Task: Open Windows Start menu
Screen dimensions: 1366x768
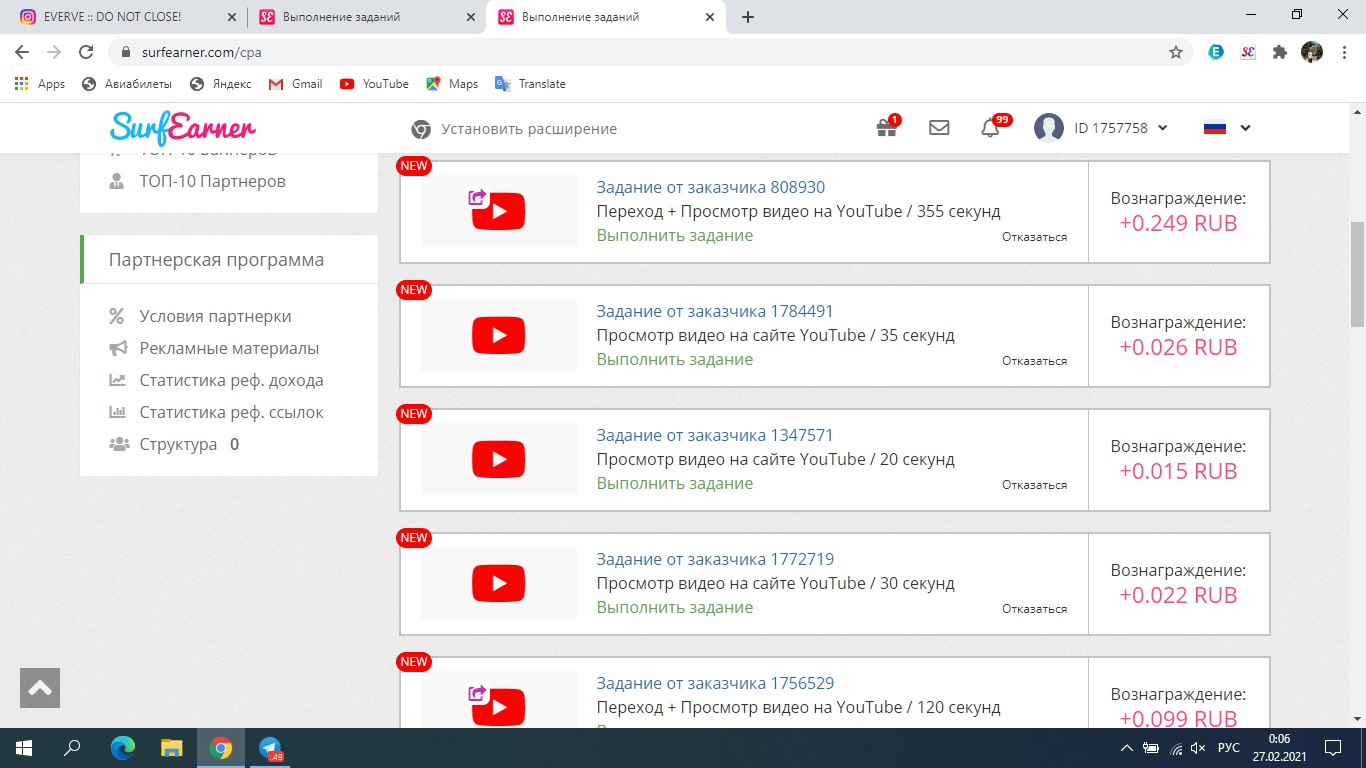Action: tap(24, 748)
